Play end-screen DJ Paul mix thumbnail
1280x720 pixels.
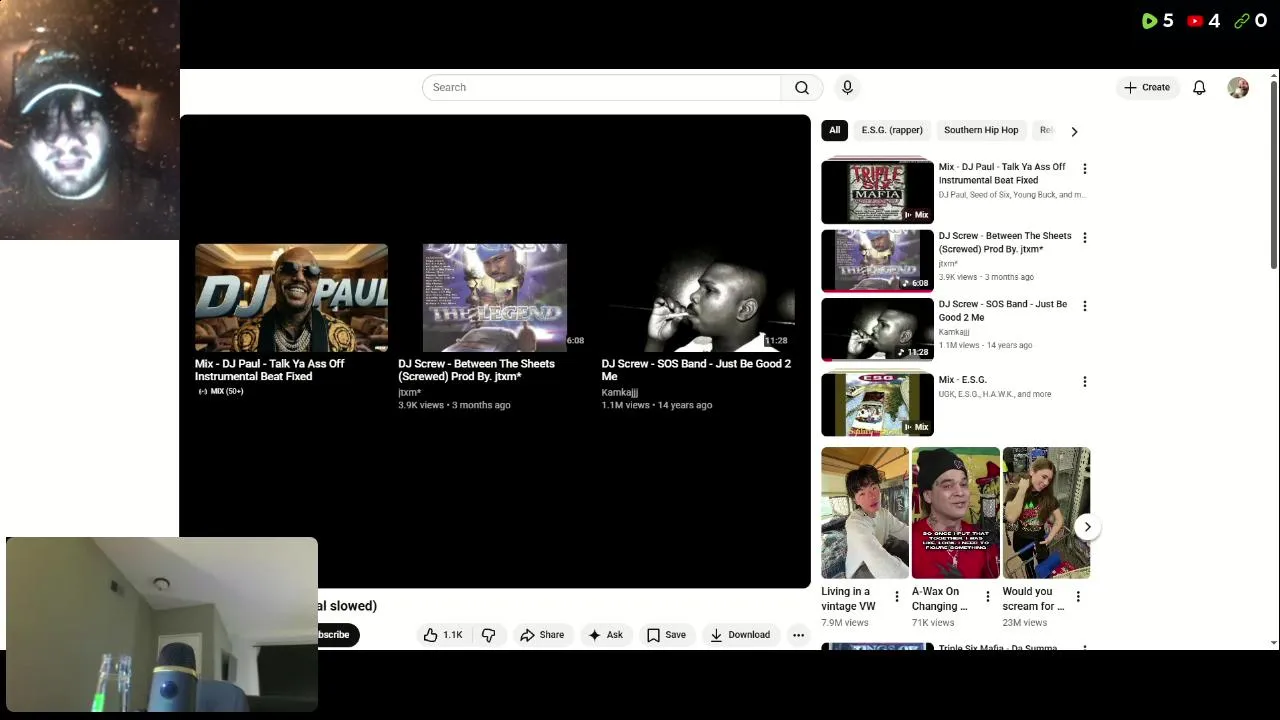(291, 298)
